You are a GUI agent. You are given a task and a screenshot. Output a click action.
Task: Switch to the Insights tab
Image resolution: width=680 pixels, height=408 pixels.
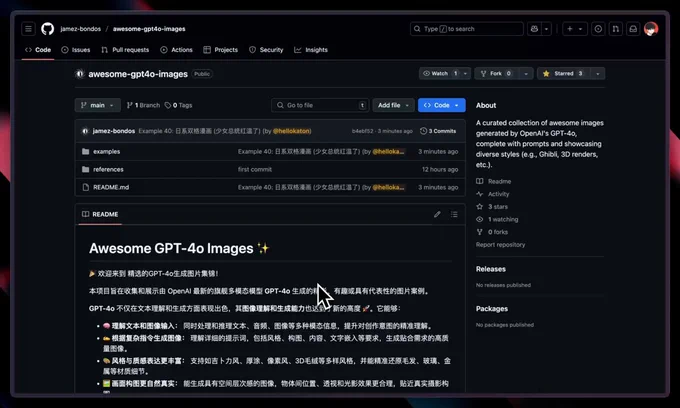(311, 50)
